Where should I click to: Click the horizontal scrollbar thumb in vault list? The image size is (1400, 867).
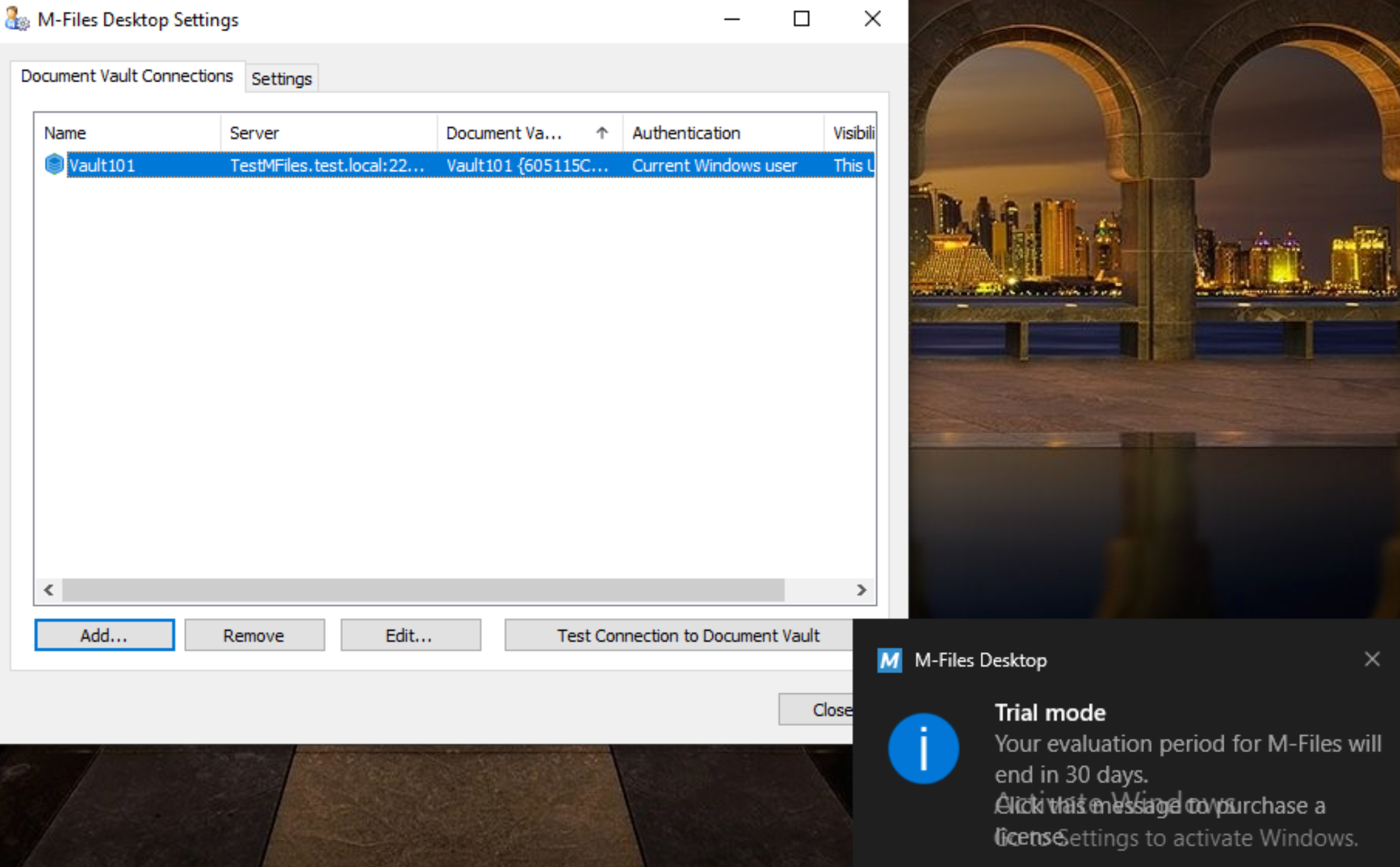[423, 590]
